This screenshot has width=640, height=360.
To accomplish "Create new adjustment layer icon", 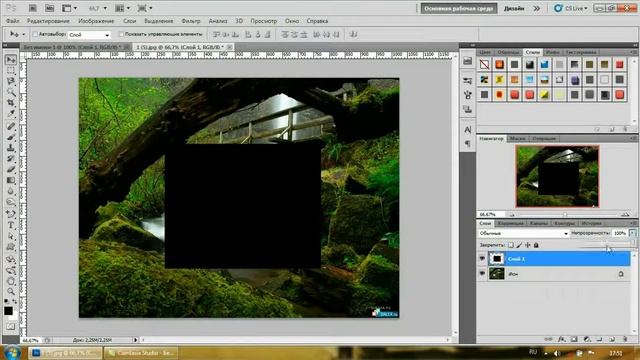I will (x=587, y=339).
